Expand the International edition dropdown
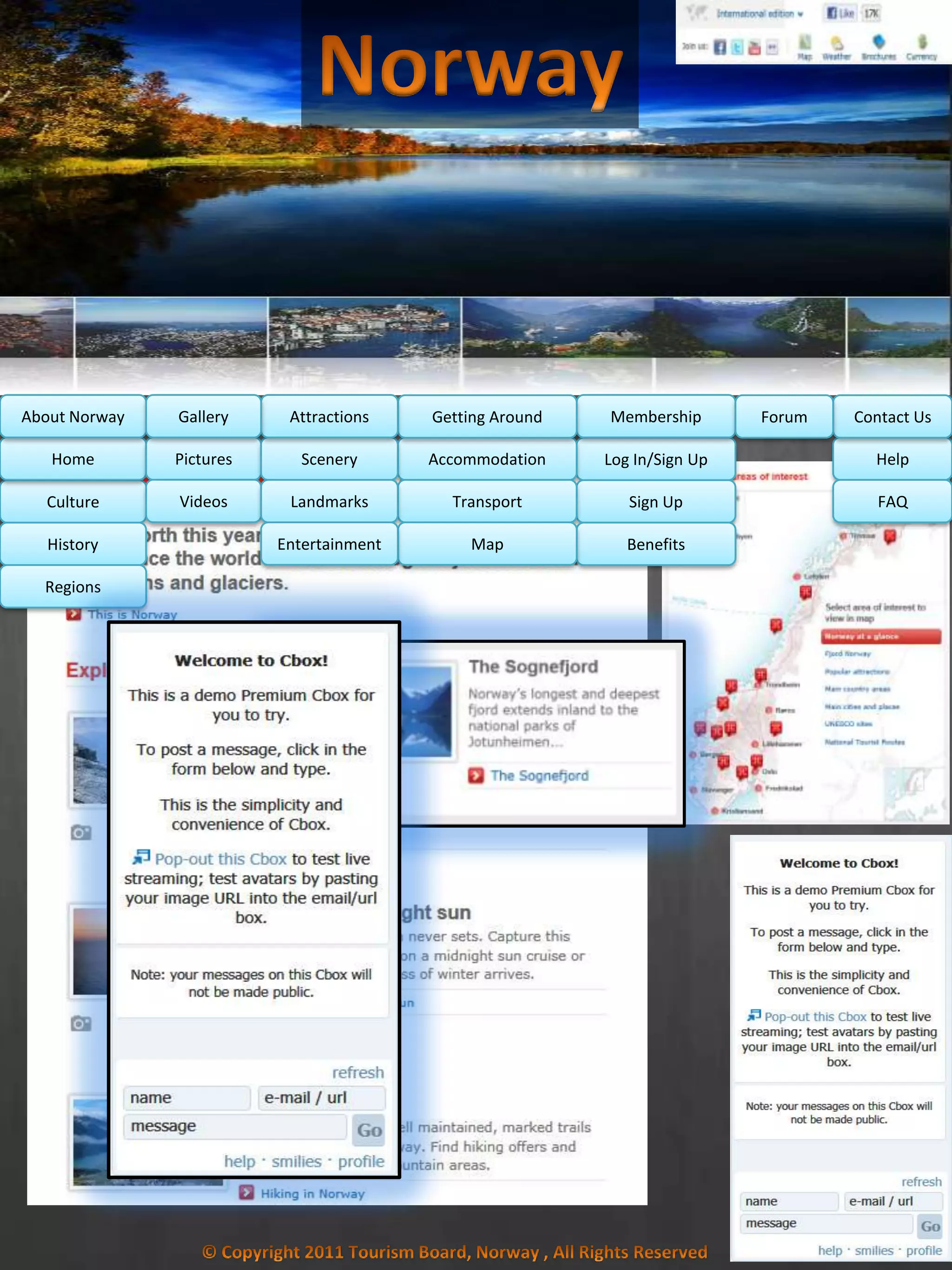The height and width of the screenshot is (1270, 952). pyautogui.click(x=759, y=14)
